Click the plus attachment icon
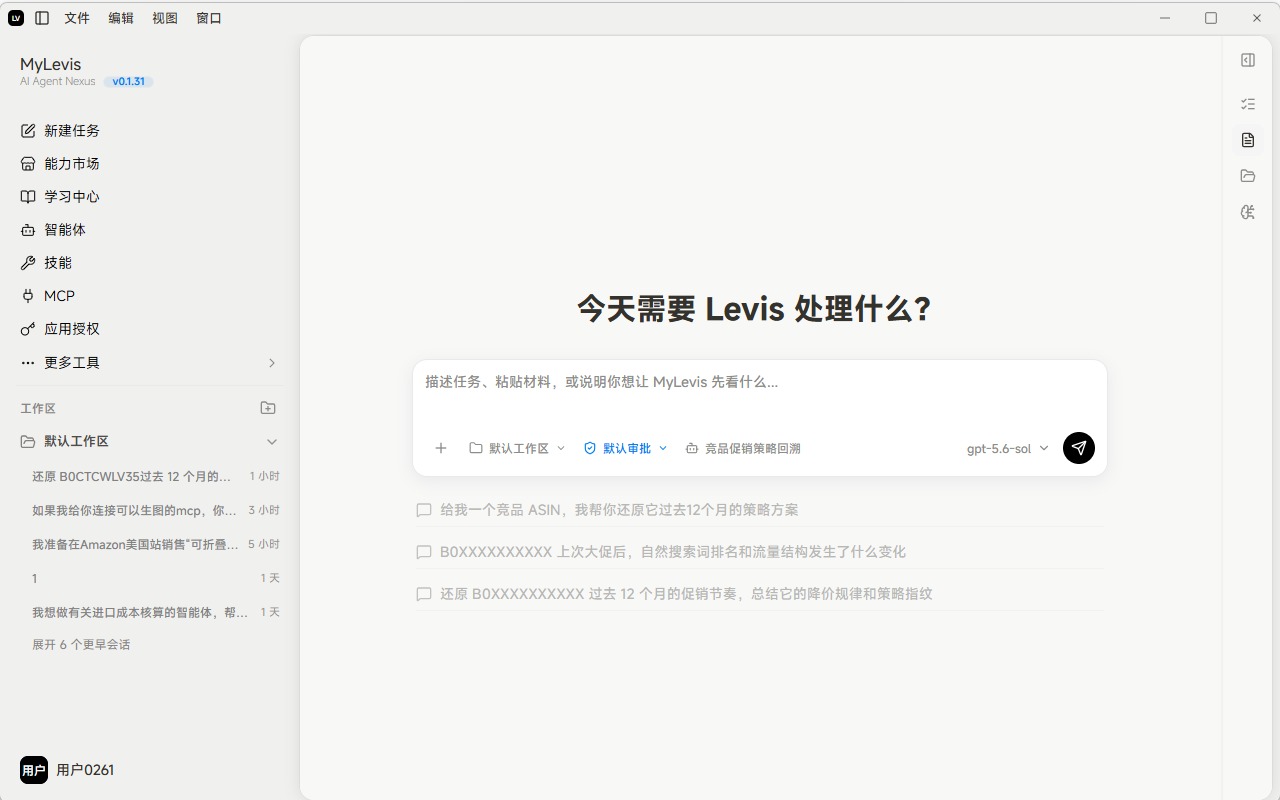The width and height of the screenshot is (1280, 800). point(441,448)
